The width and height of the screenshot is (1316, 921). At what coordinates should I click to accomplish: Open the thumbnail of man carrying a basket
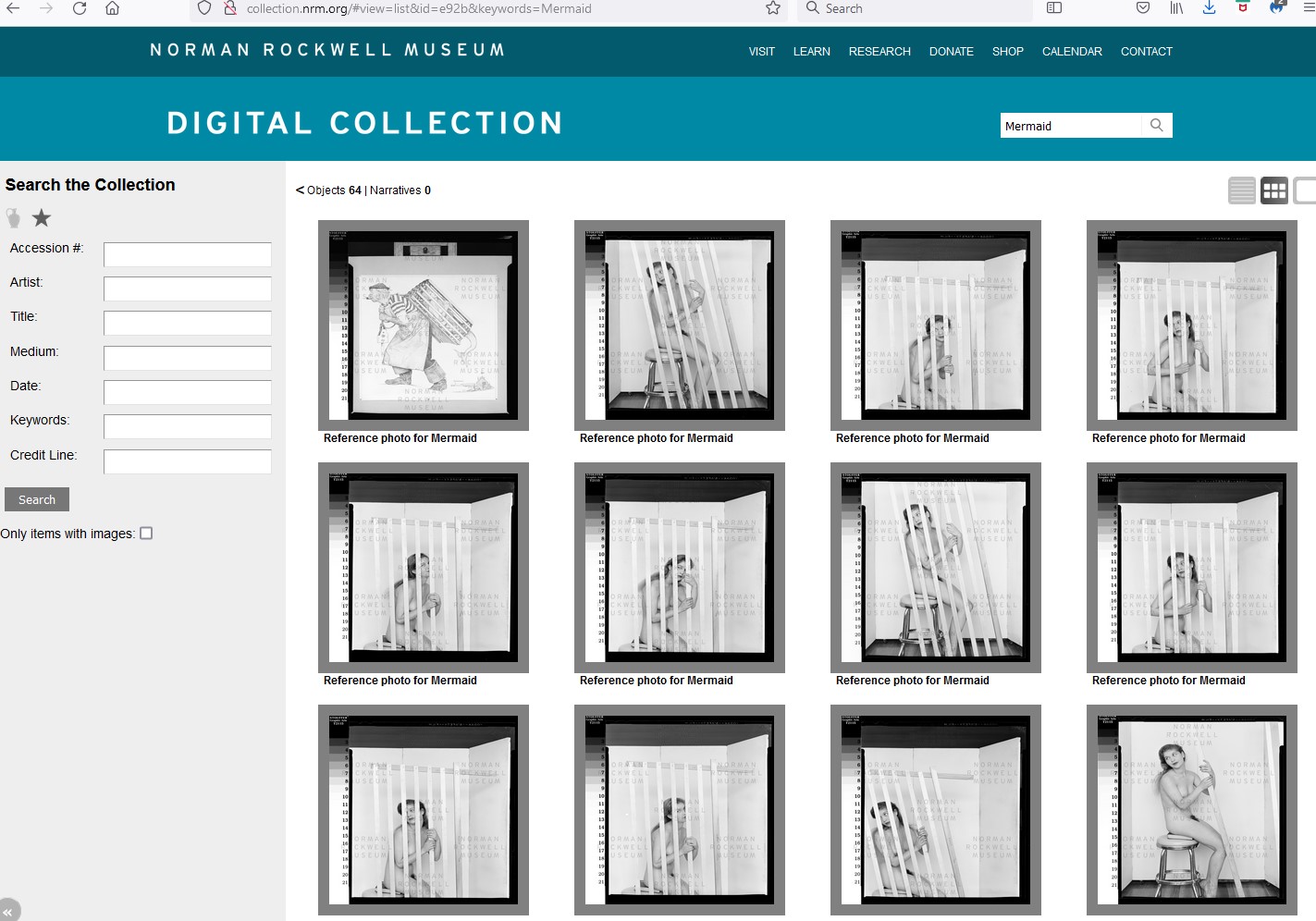click(x=424, y=325)
